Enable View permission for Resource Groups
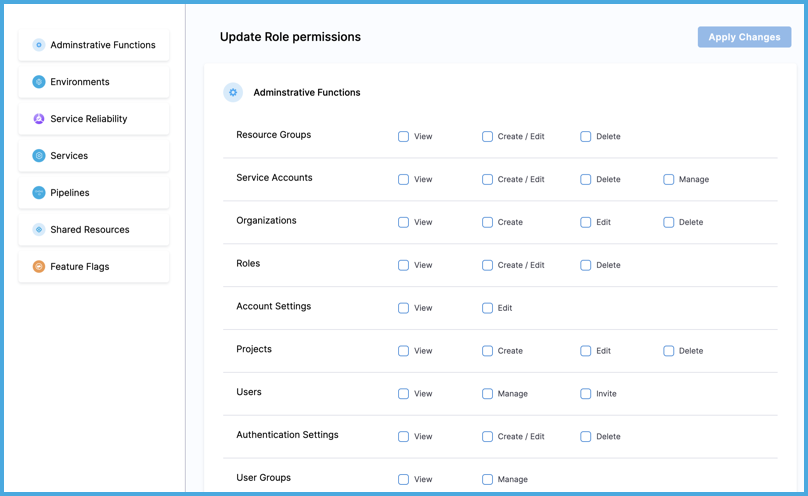 [x=404, y=137]
